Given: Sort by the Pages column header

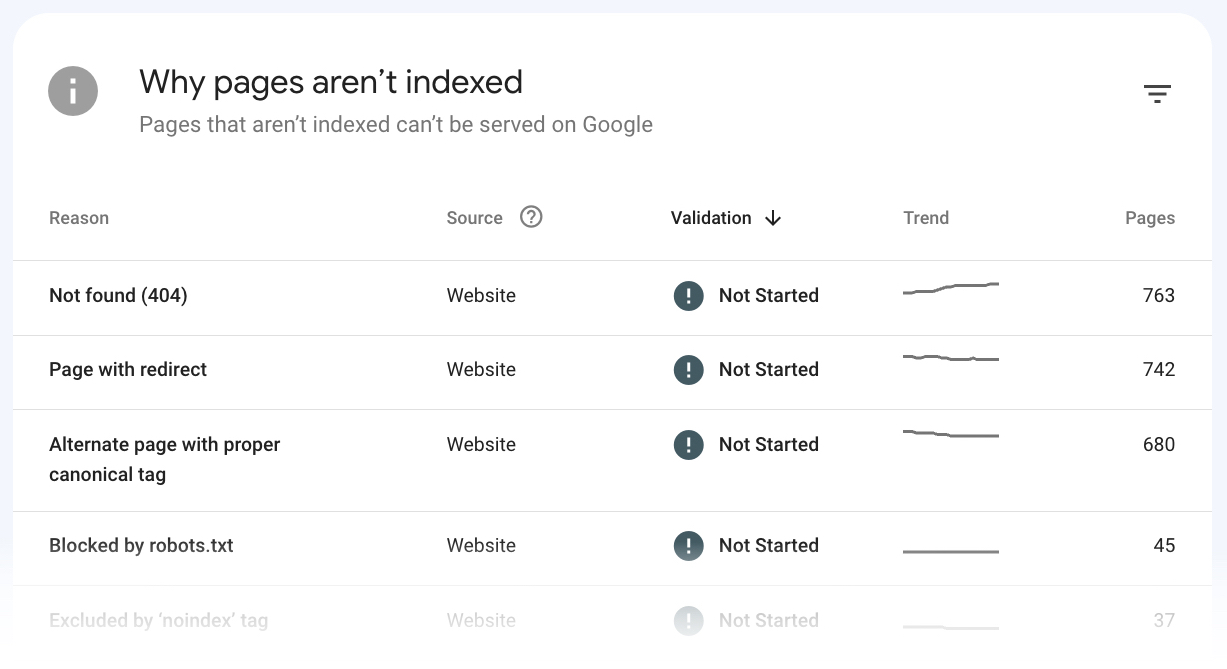Looking at the screenshot, I should [1150, 217].
